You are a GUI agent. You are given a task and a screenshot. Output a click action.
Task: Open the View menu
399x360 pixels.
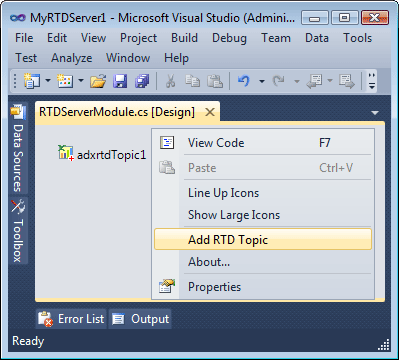pyautogui.click(x=93, y=38)
